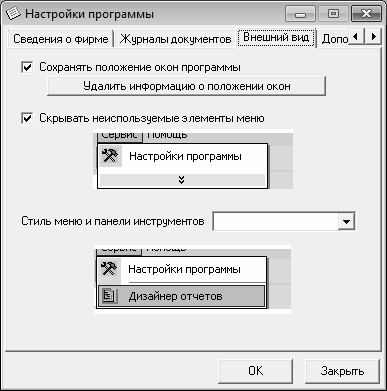Open the Журналы документов tab

point(175,39)
